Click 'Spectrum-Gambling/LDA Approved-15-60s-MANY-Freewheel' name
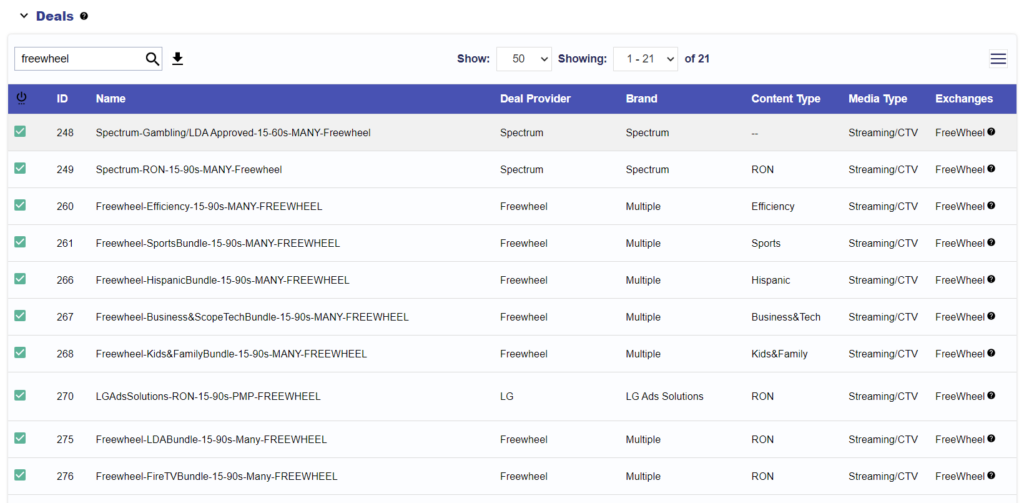Screen dimensions: 1024x503 [233, 133]
